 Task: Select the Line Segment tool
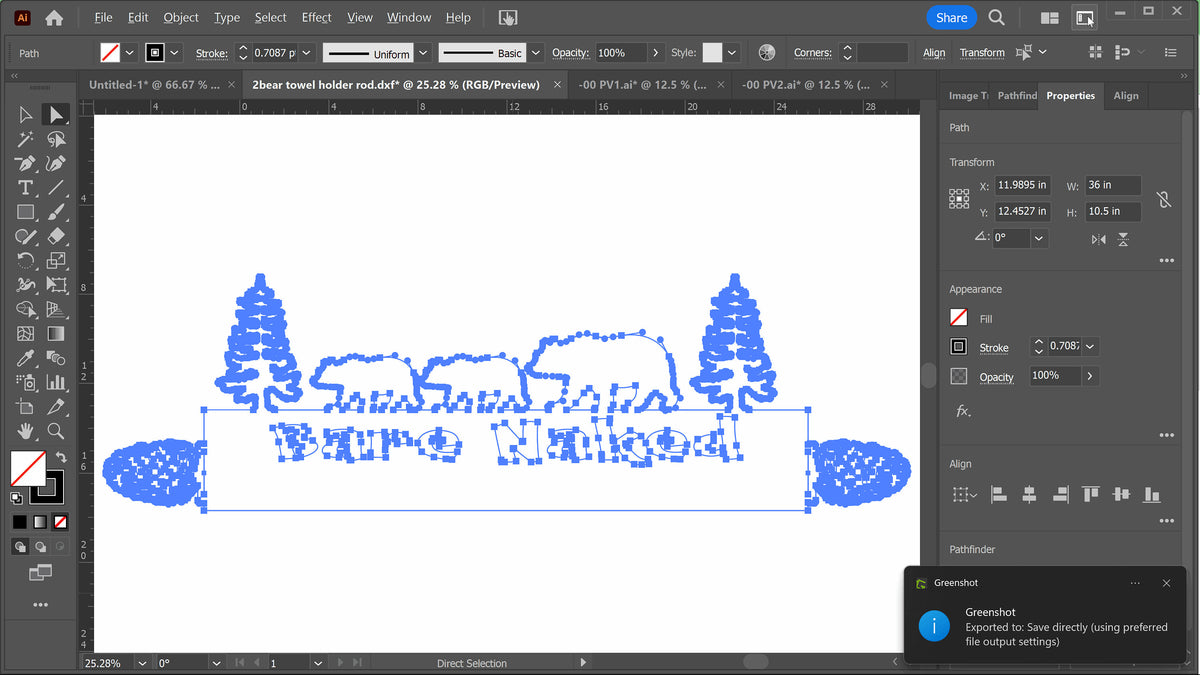[56, 188]
